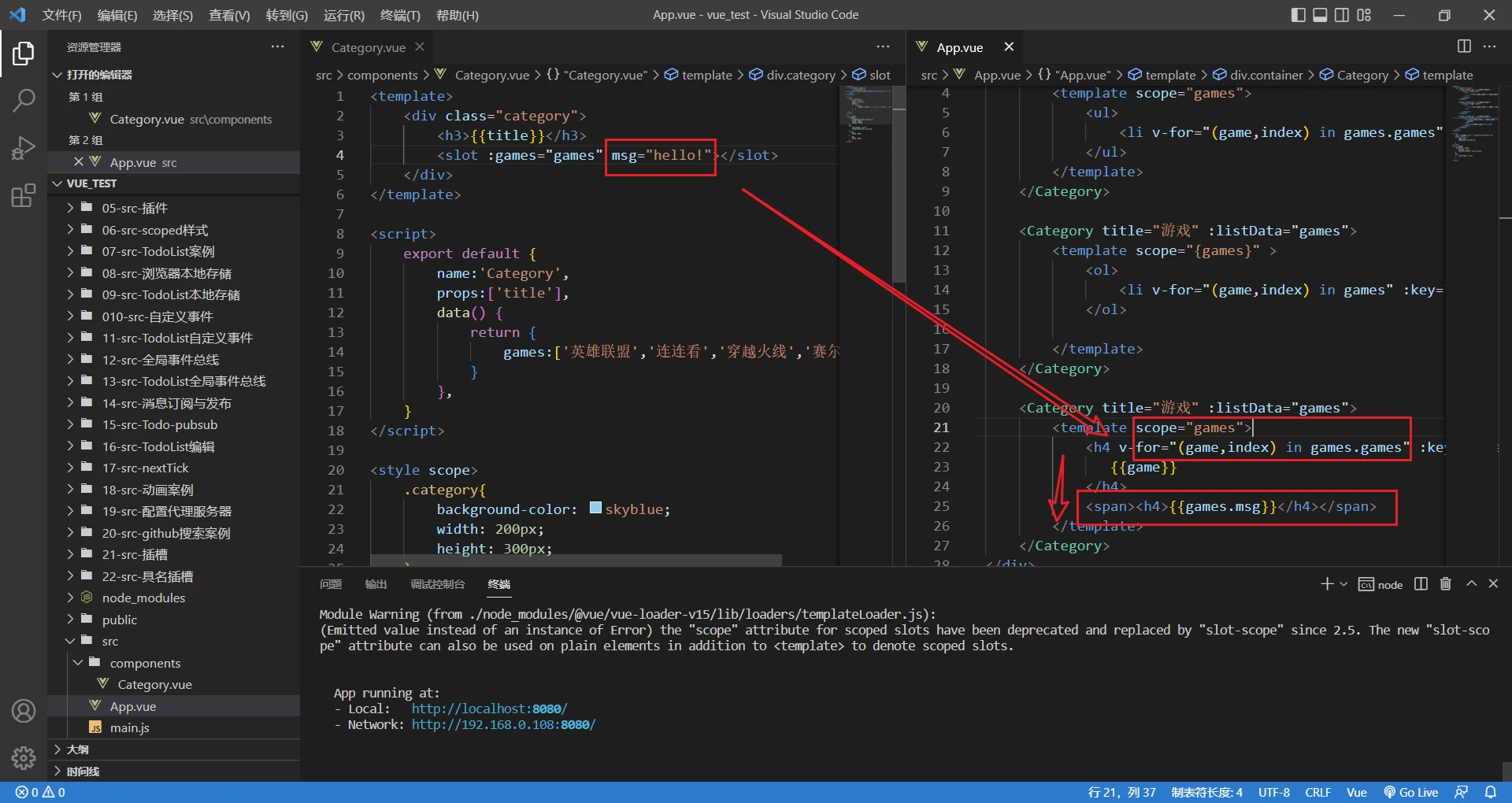Kill terminal with trash icon
The width and height of the screenshot is (1512, 803).
[x=1445, y=584]
